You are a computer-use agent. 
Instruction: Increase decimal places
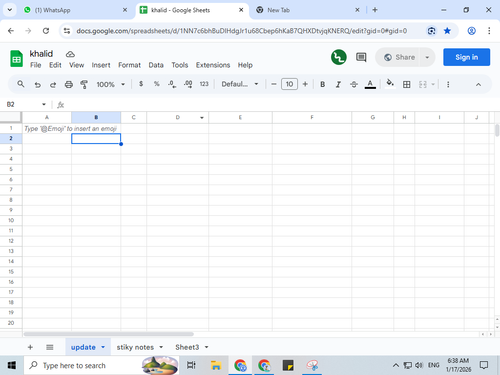(x=188, y=84)
